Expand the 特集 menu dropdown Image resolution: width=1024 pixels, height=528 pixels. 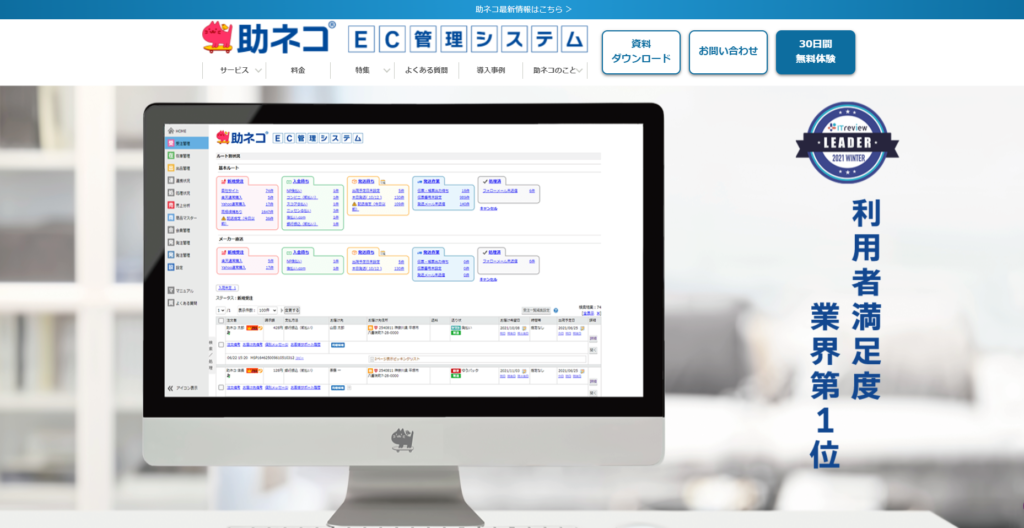(x=362, y=71)
